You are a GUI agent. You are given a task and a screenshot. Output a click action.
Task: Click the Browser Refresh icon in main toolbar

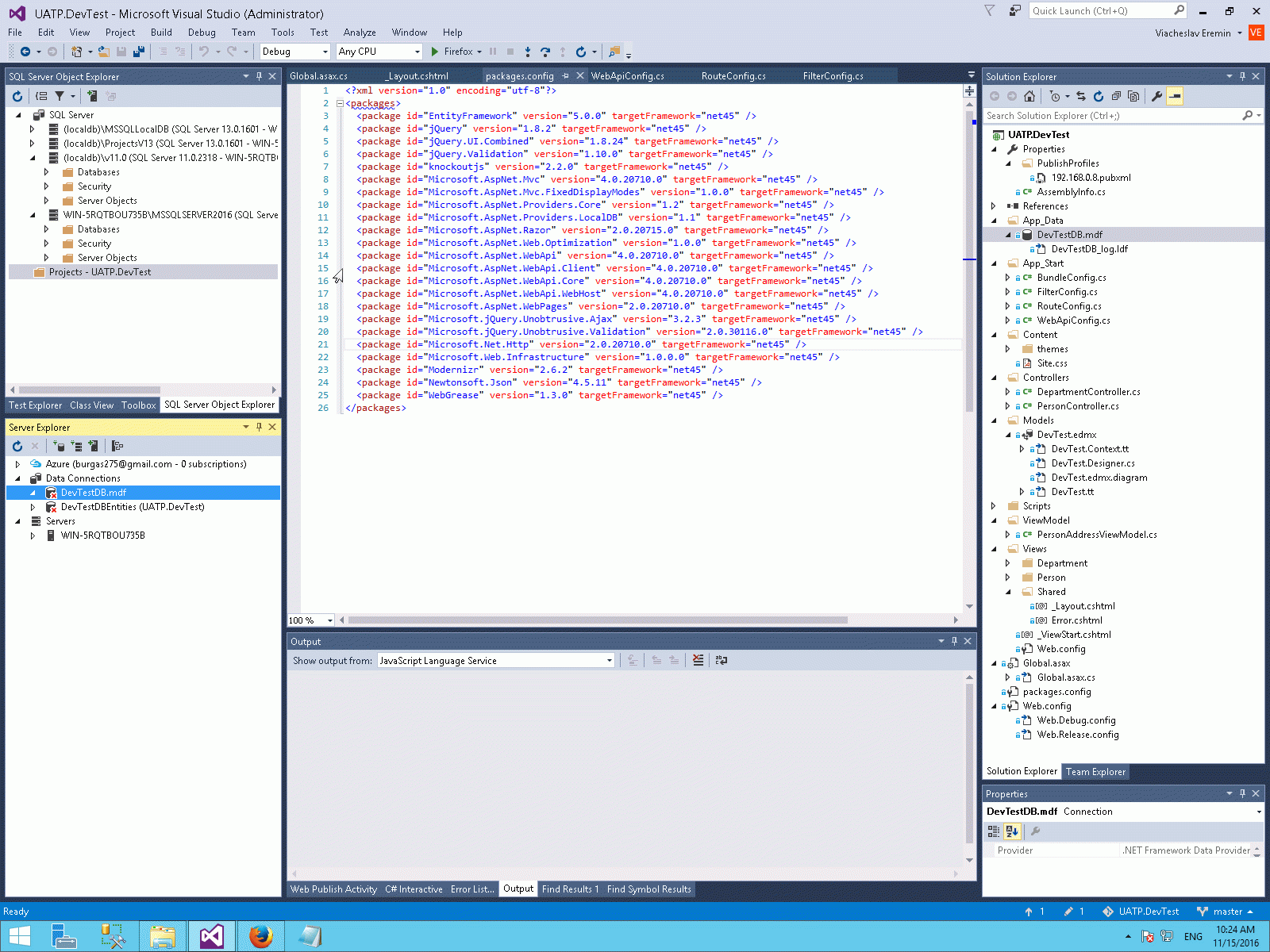(581, 52)
